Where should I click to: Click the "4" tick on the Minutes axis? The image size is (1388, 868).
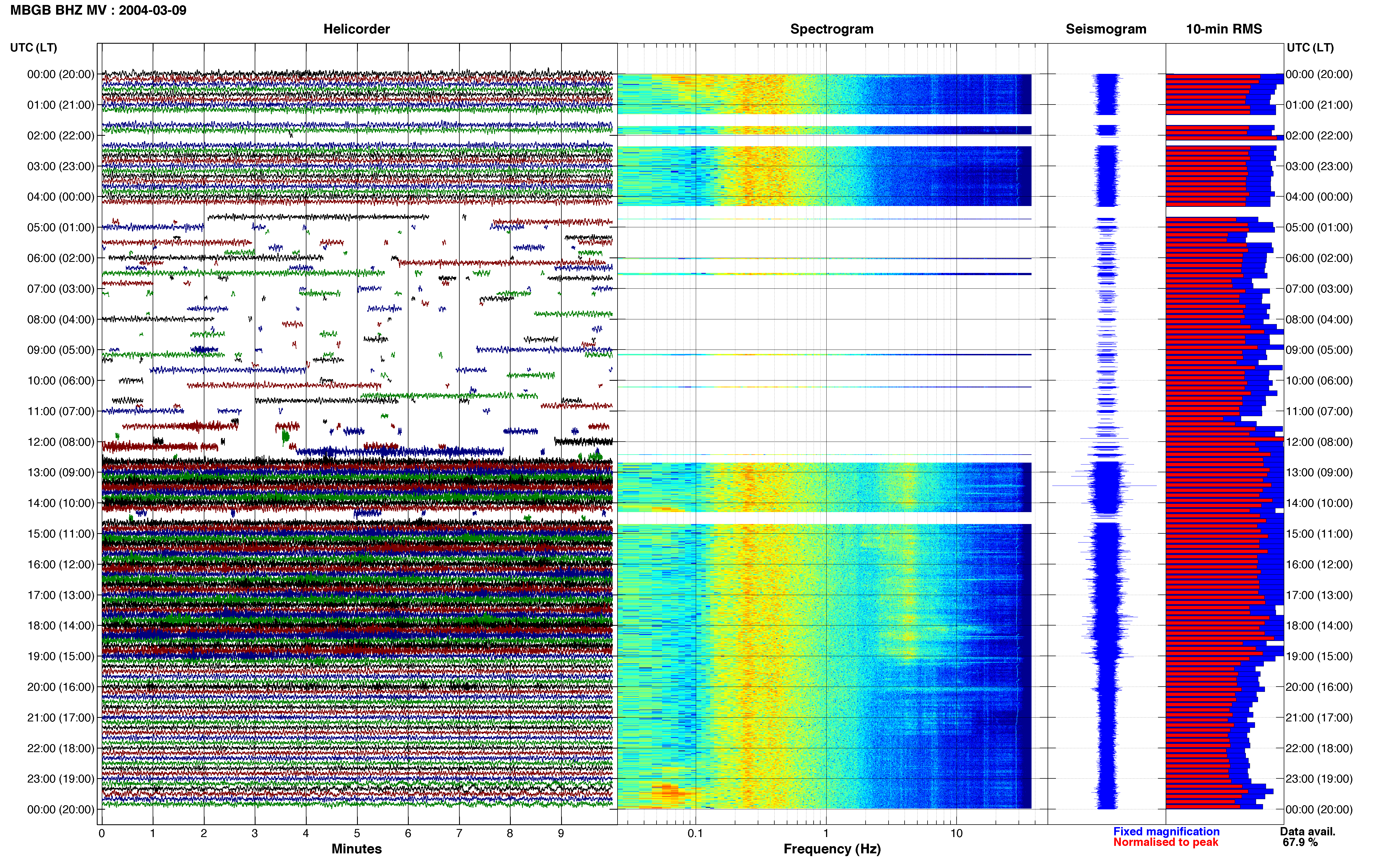(x=306, y=833)
